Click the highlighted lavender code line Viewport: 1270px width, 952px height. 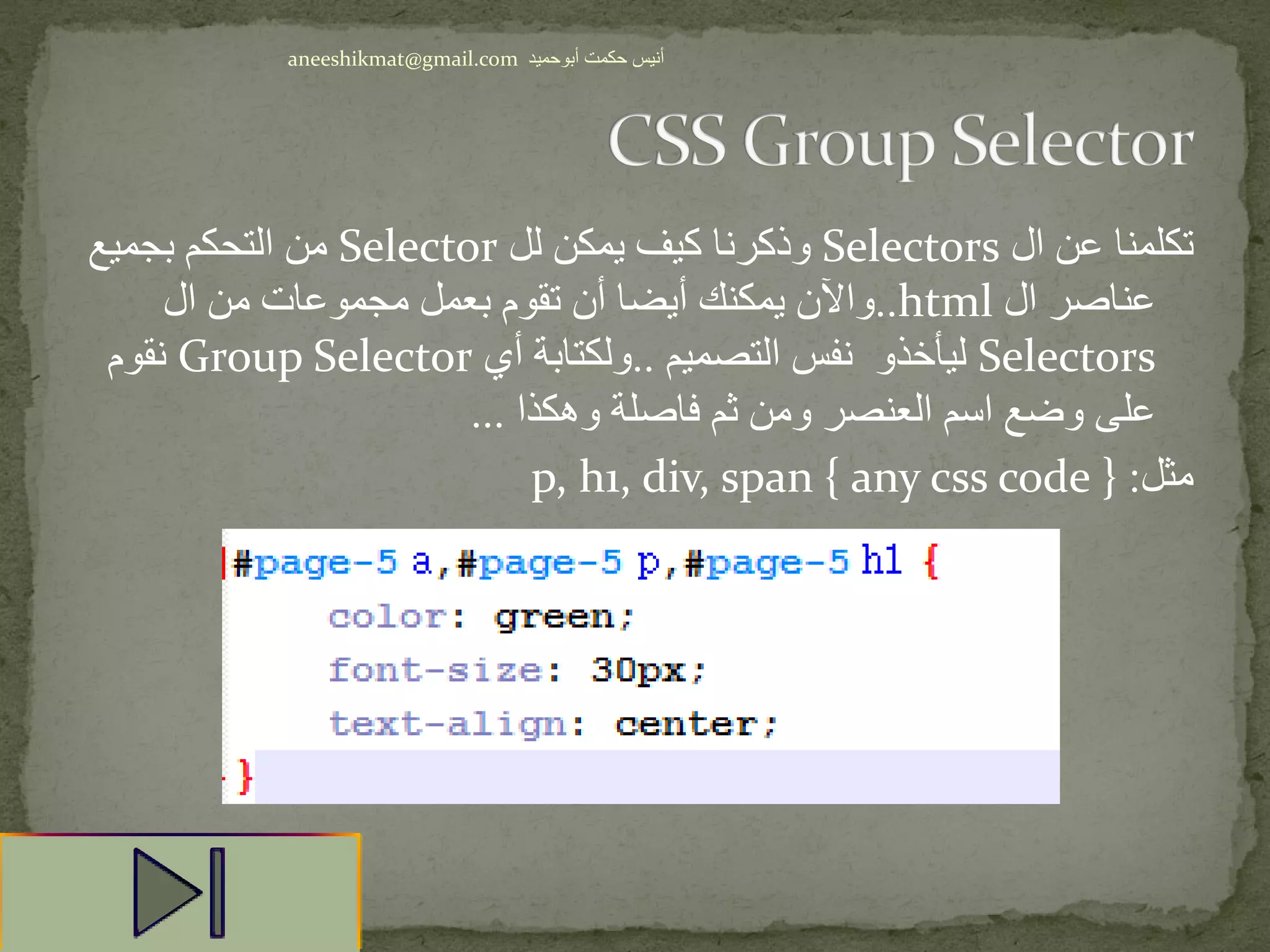(x=657, y=777)
